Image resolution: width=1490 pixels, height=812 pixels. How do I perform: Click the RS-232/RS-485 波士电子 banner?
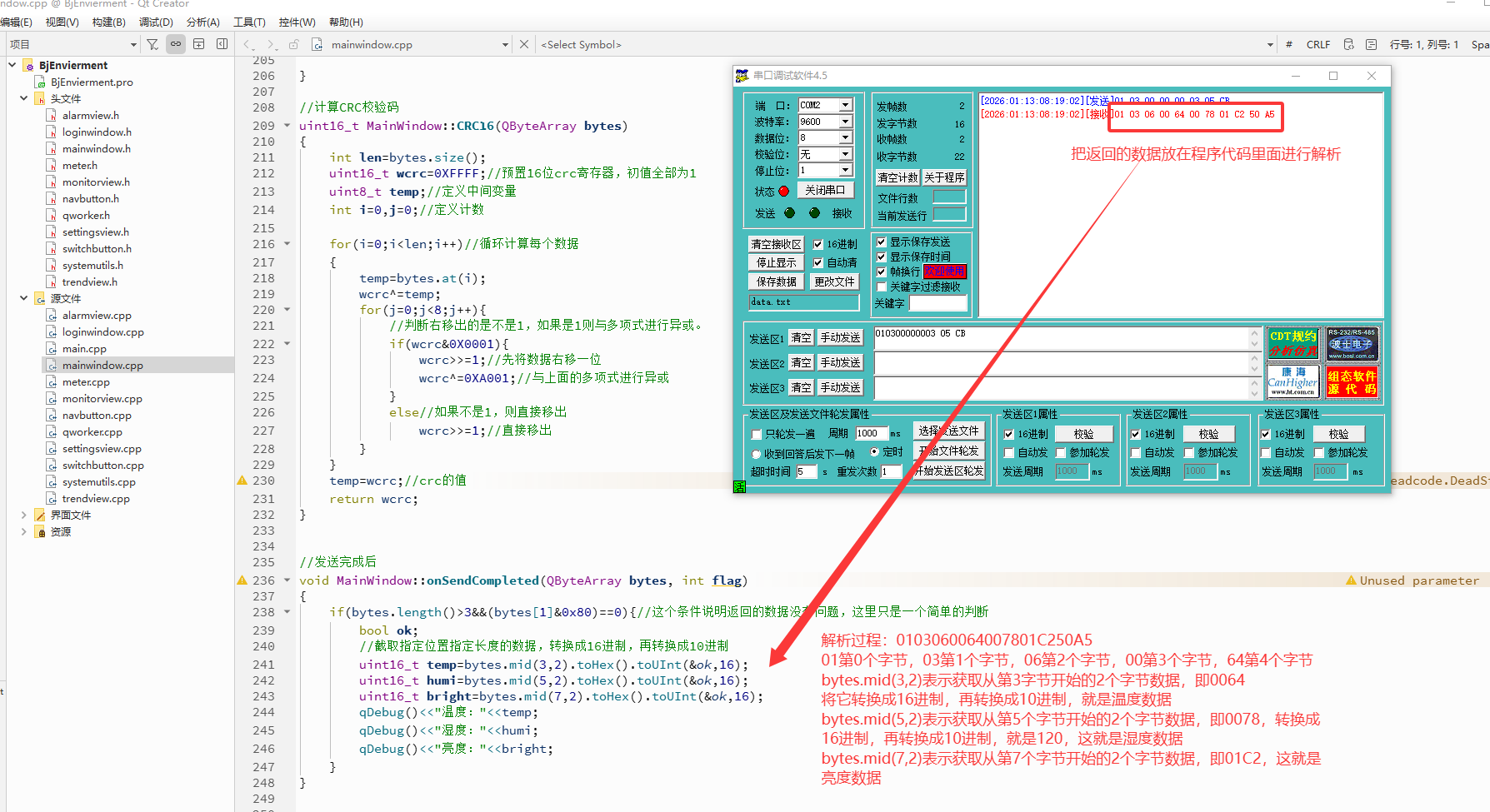coord(1352,344)
